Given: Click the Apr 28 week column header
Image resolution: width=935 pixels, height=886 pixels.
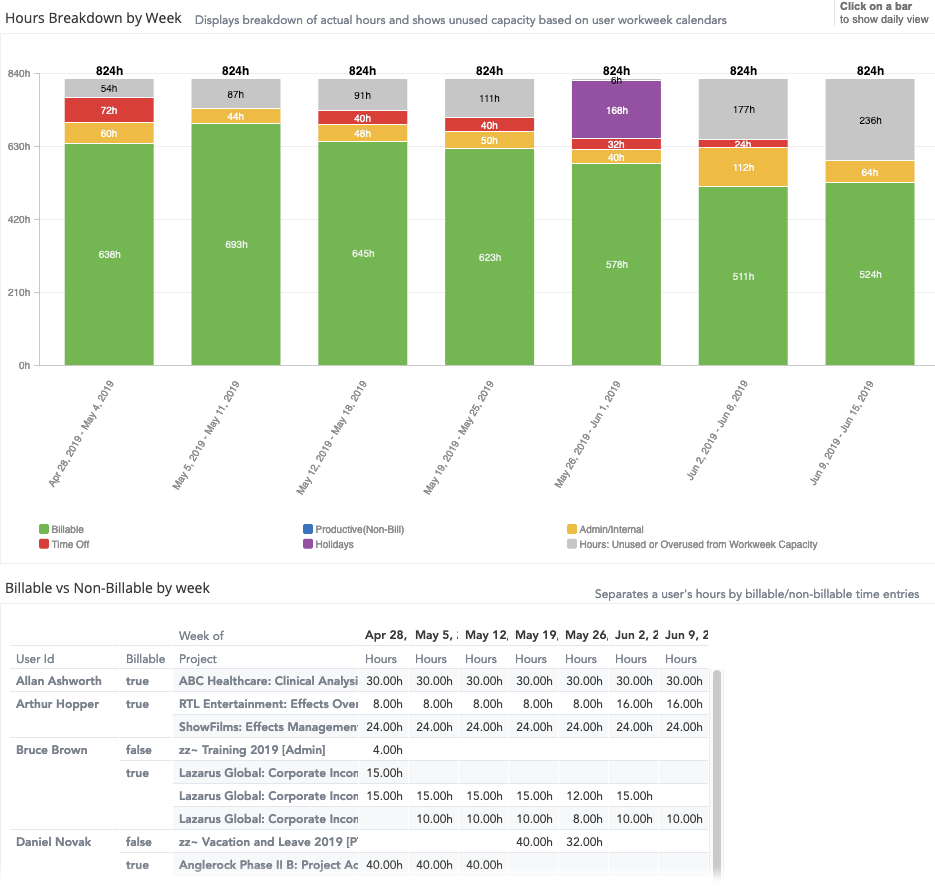Looking at the screenshot, I should 385,635.
